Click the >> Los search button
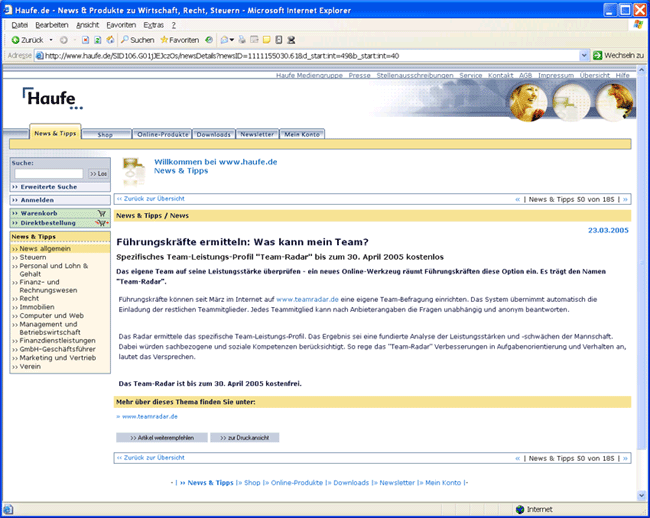The width and height of the screenshot is (650, 518). (x=99, y=174)
